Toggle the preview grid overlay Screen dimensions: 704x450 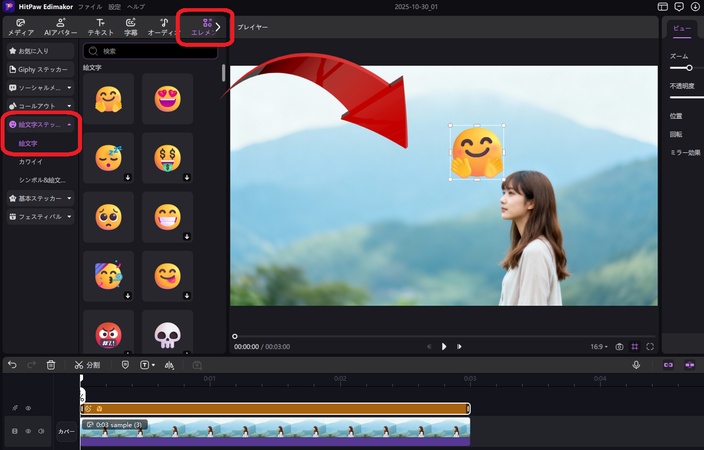(634, 346)
